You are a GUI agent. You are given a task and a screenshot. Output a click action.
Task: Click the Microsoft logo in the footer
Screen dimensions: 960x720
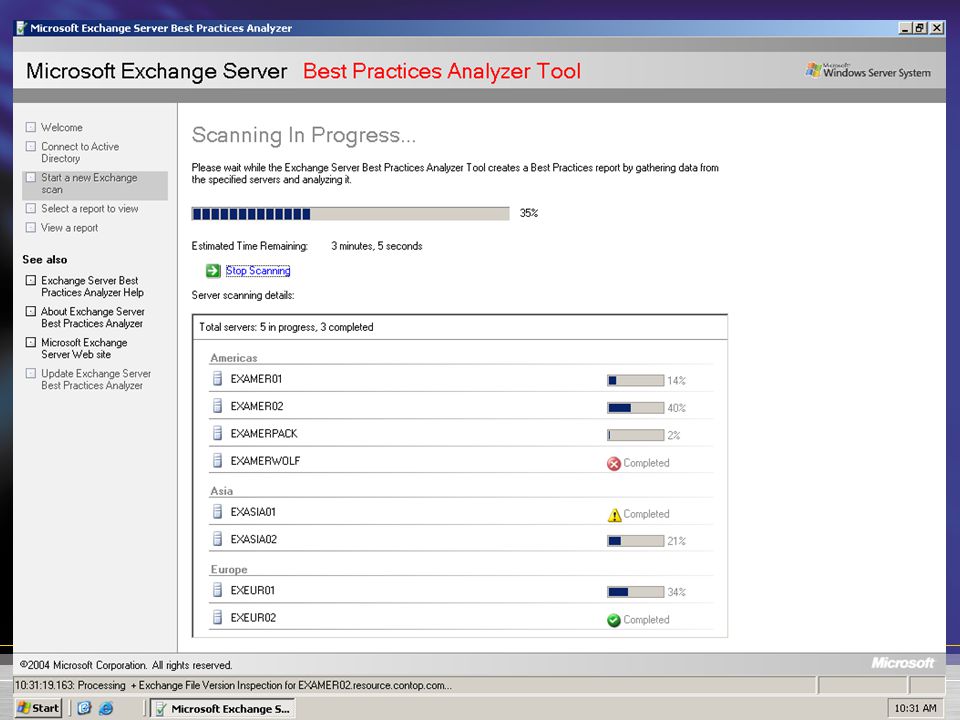(x=902, y=663)
